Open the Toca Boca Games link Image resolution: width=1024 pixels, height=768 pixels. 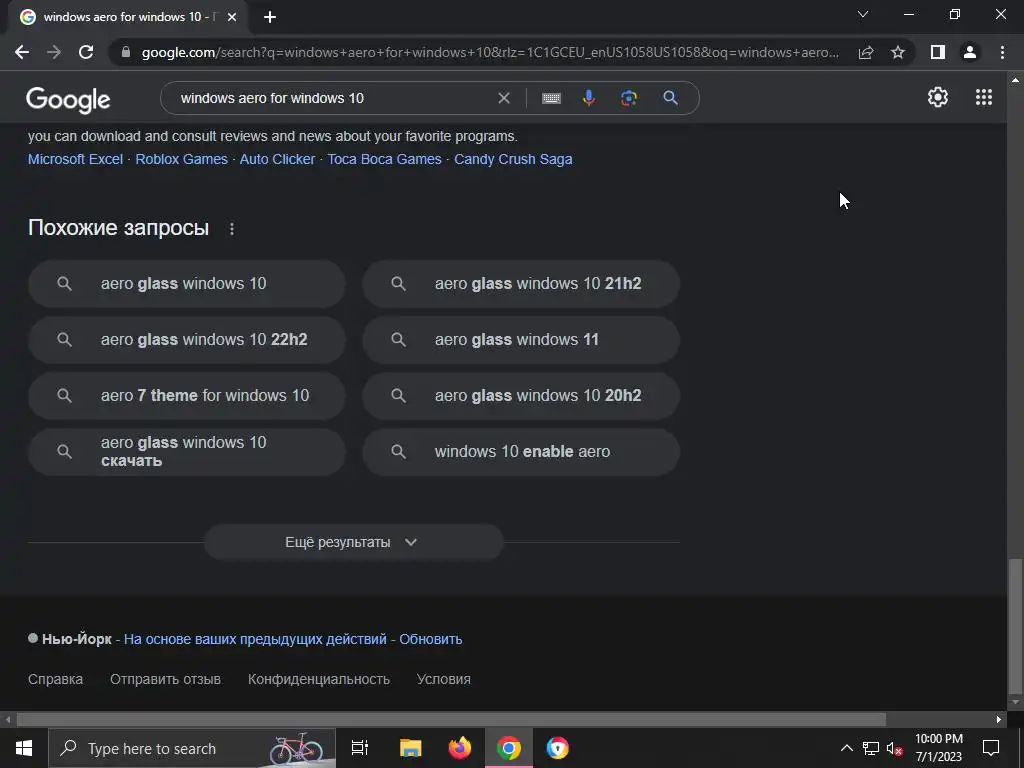point(384,159)
